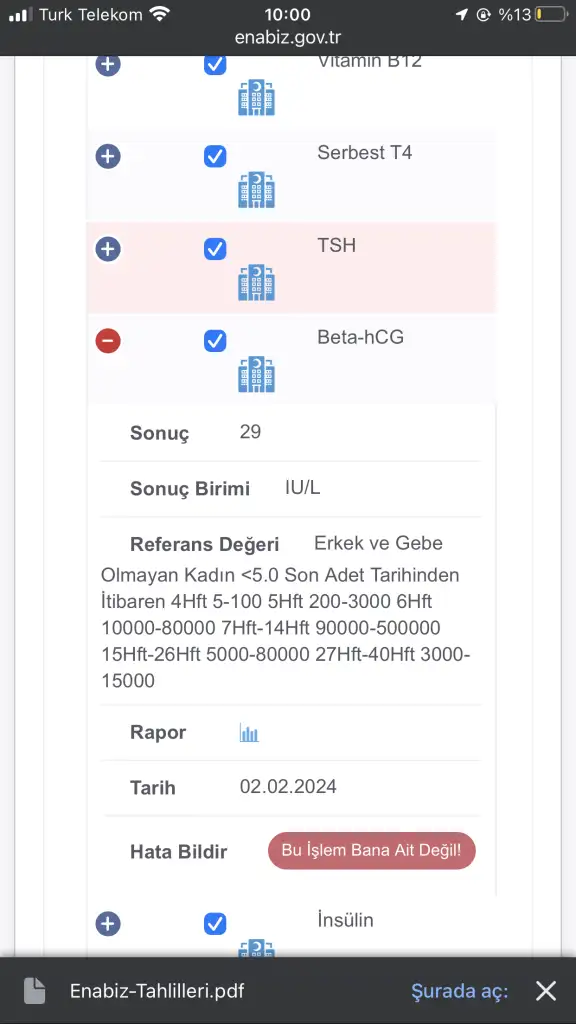
Task: Tap the enabiz.gov.tr address bar
Action: pyautogui.click(x=288, y=37)
